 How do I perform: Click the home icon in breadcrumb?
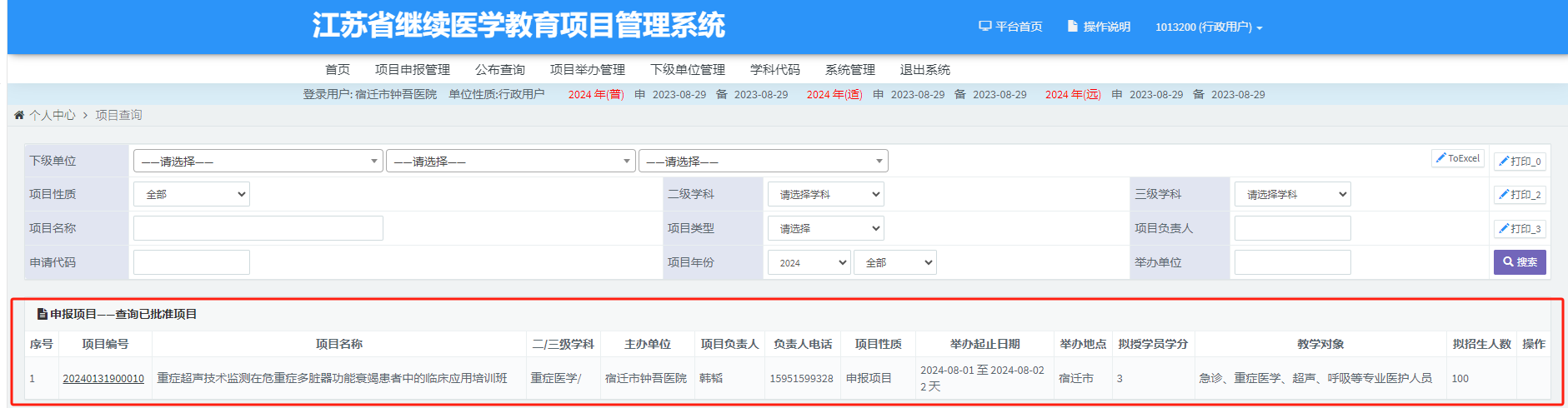click(19, 115)
